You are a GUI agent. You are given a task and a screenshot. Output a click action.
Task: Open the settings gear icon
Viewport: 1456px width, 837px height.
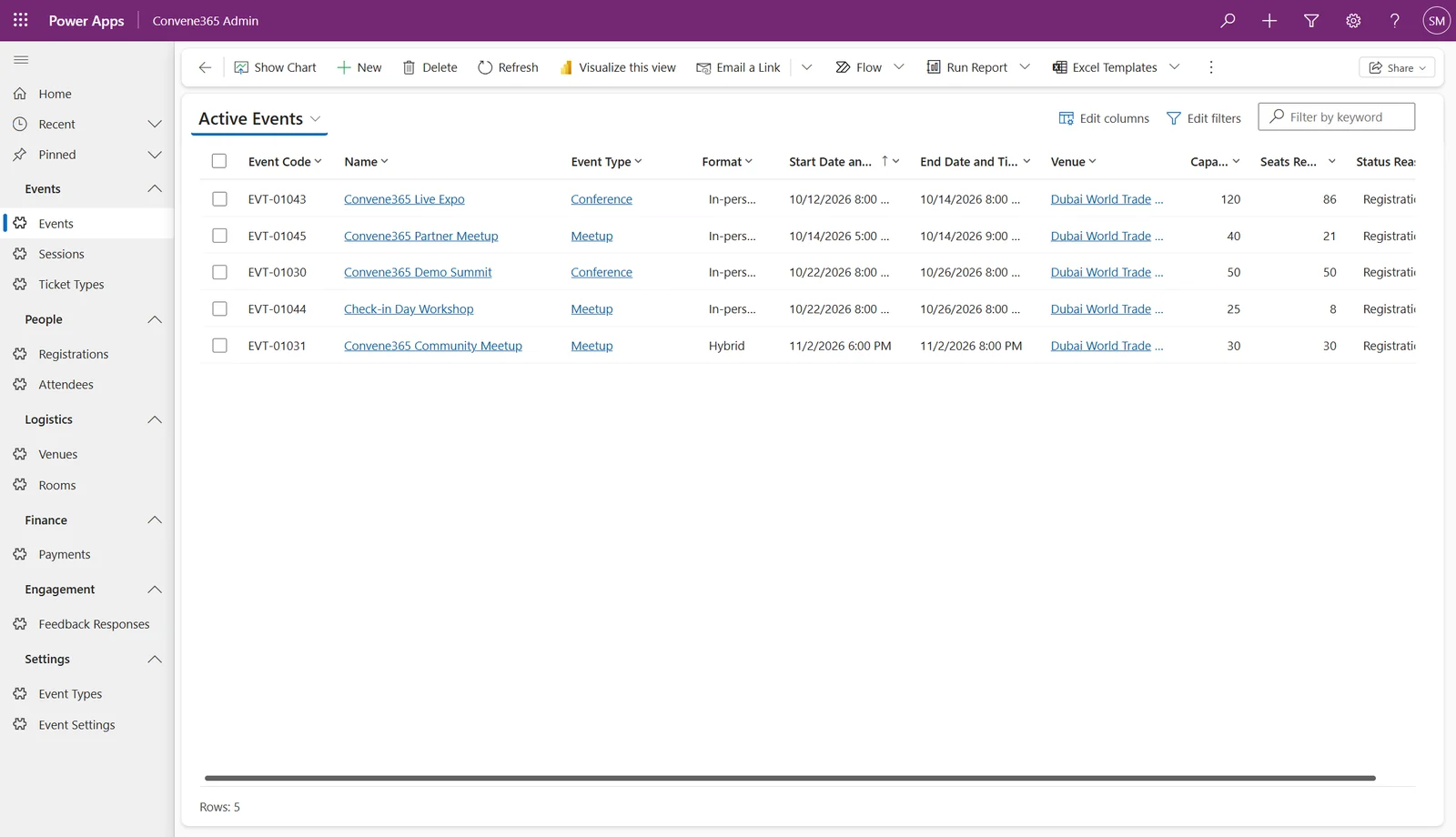click(1353, 20)
